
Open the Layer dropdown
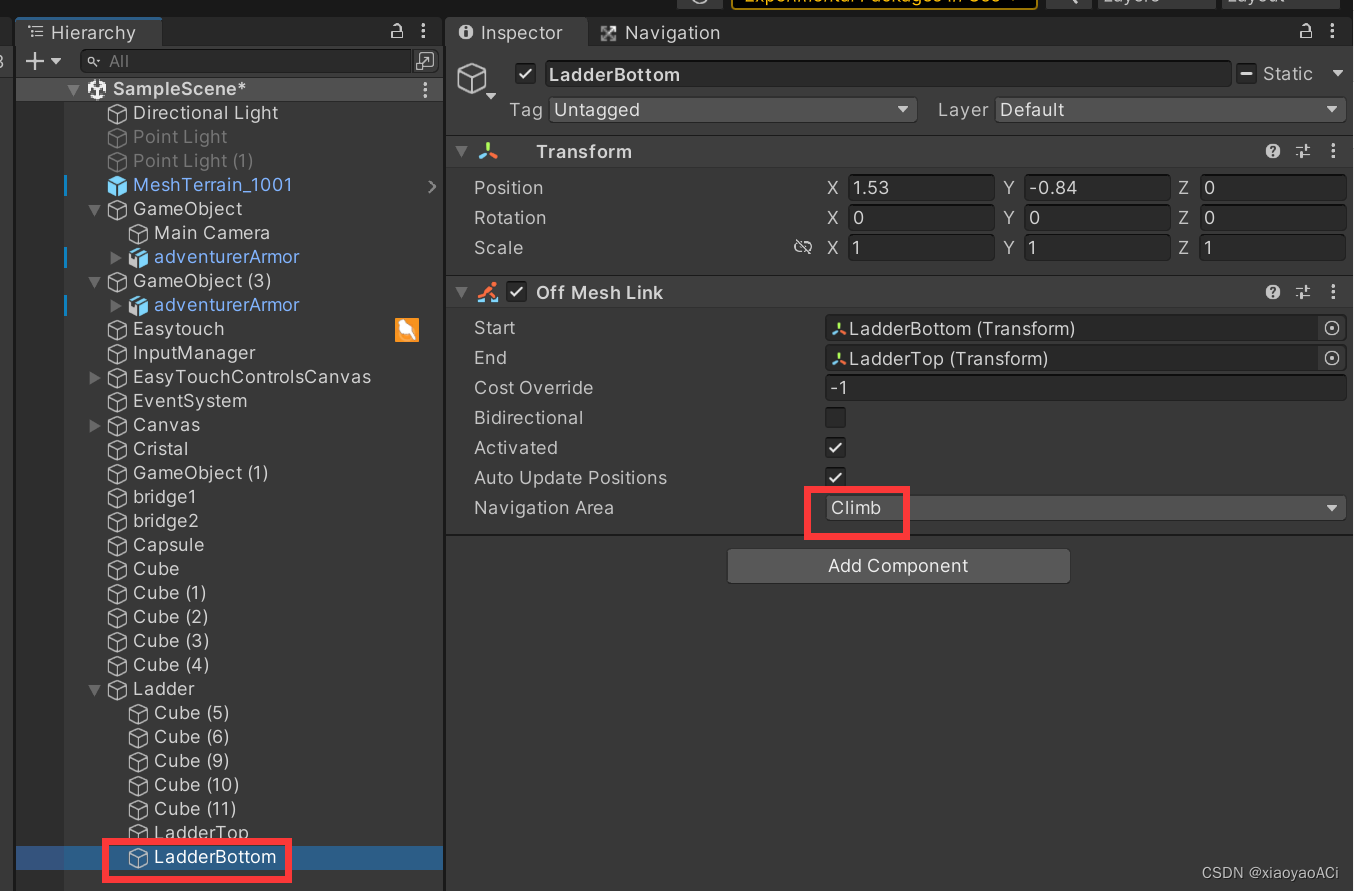click(1171, 110)
